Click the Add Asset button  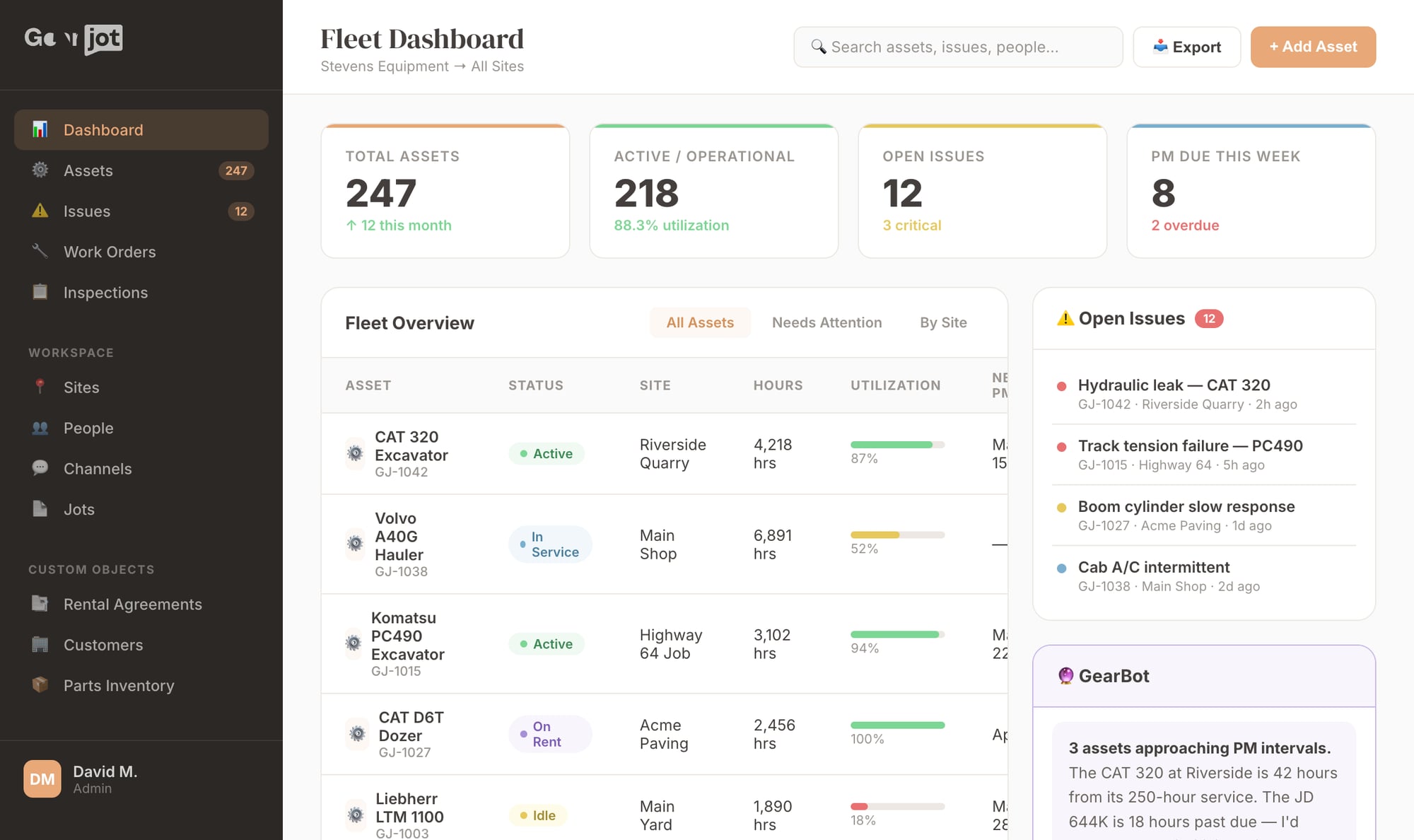1313,47
